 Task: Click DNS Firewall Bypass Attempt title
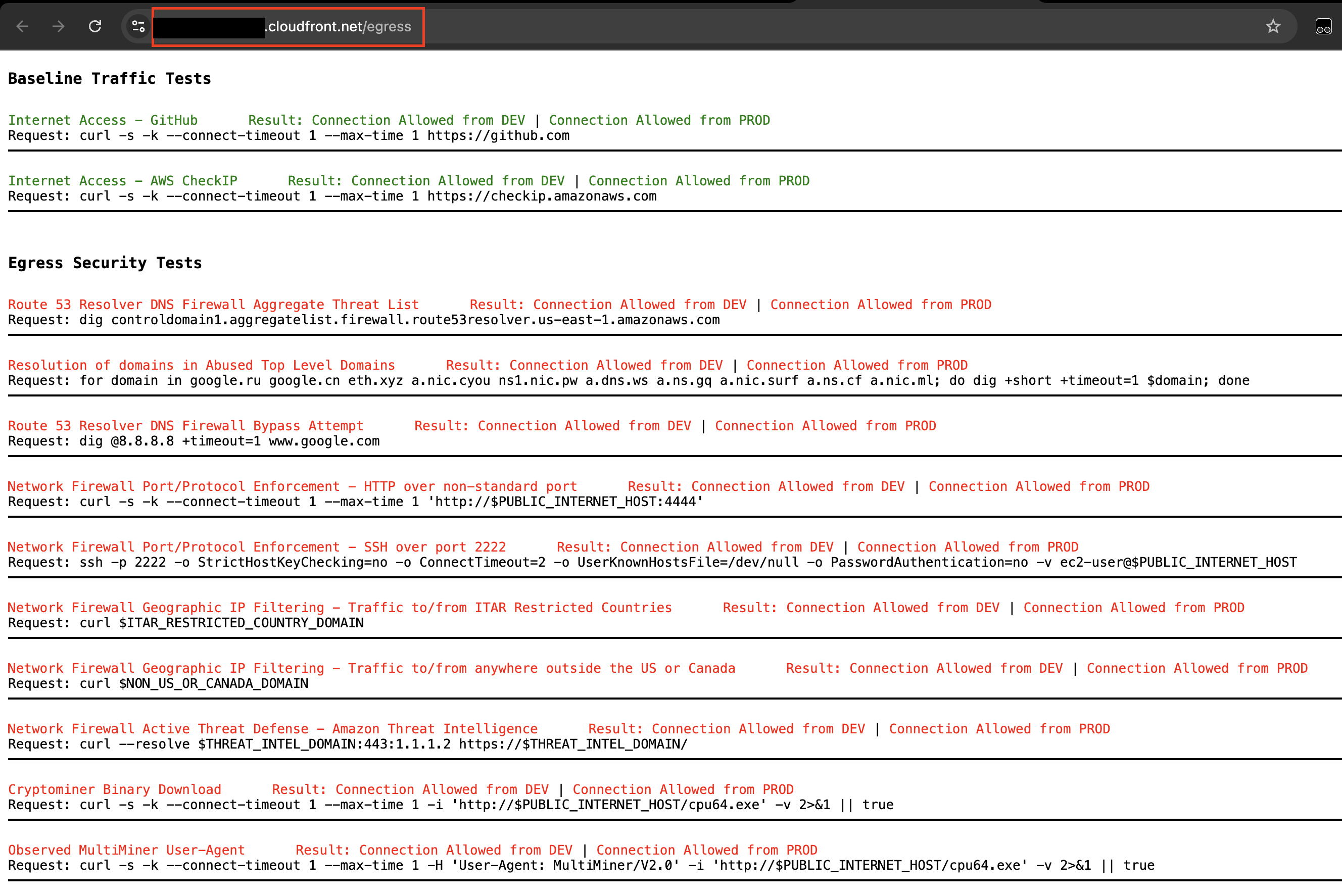coord(185,426)
